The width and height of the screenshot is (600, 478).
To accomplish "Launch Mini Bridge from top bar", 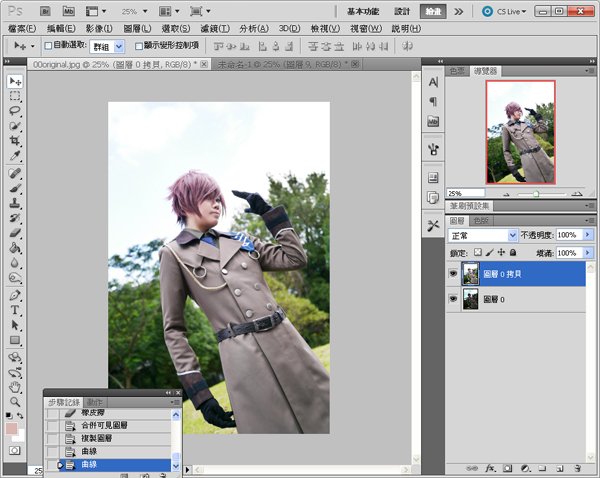I will (68, 11).
